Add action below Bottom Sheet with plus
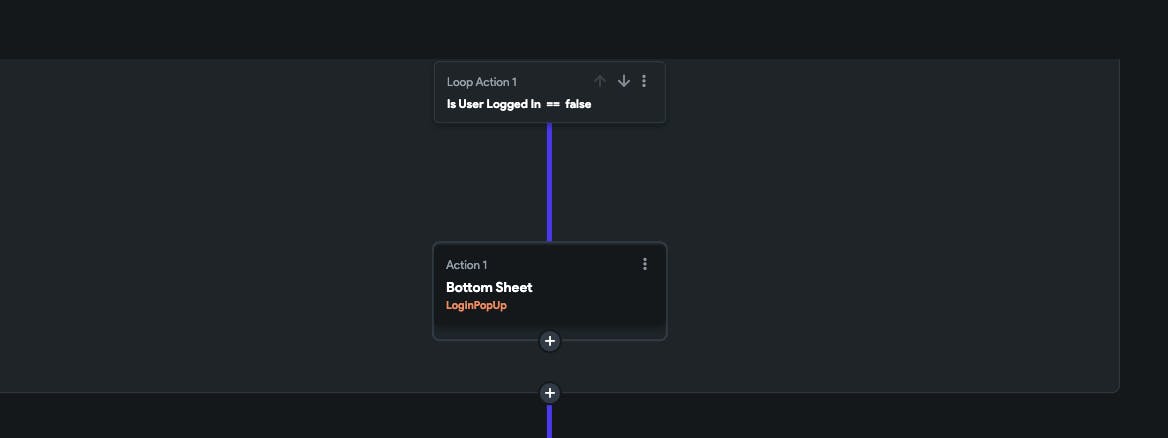The width and height of the screenshot is (1168, 438). pos(550,341)
